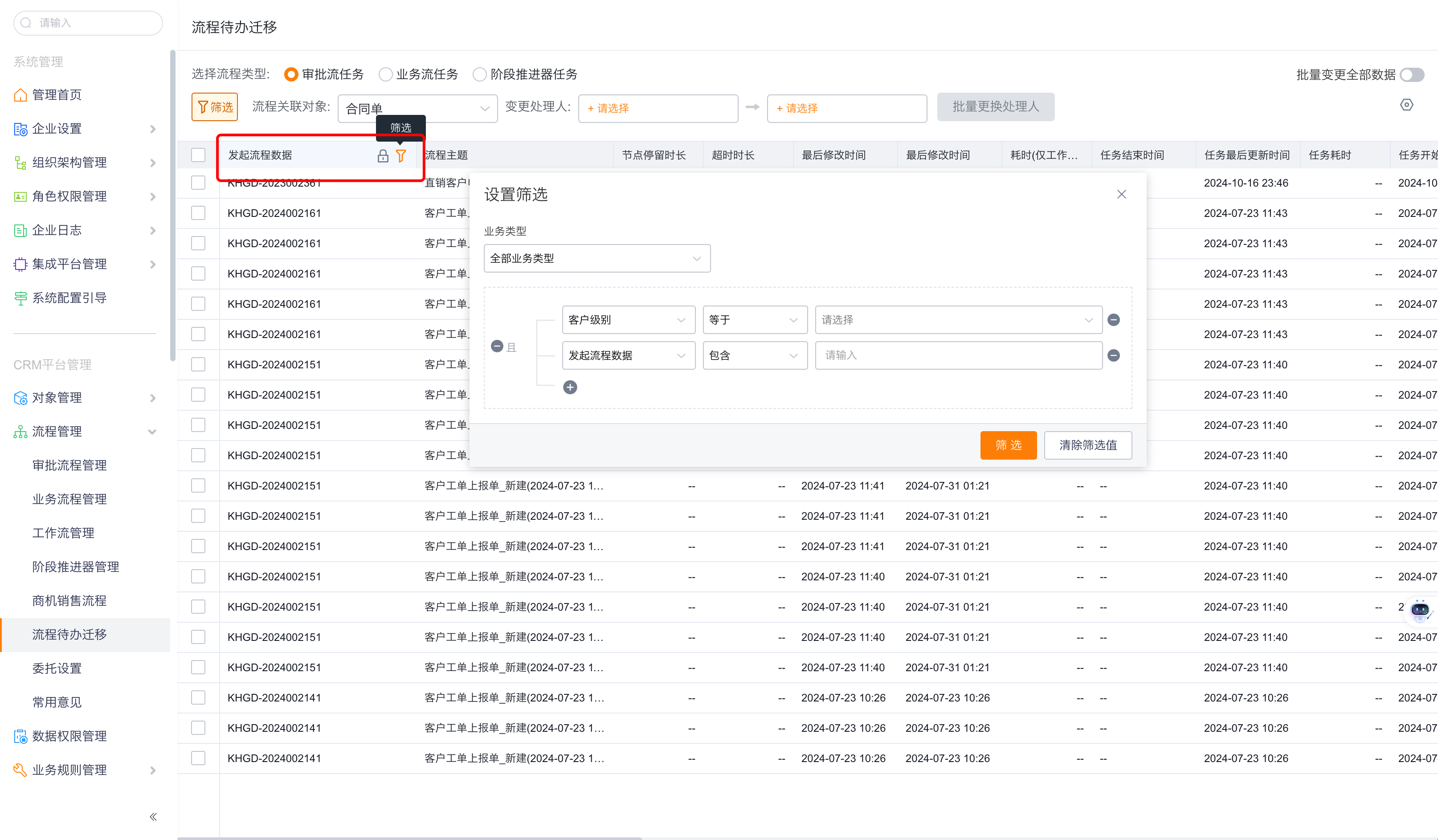Click the 系统配置引导 icon in sidebar
Screen dimensions: 1438x840
pos(20,298)
